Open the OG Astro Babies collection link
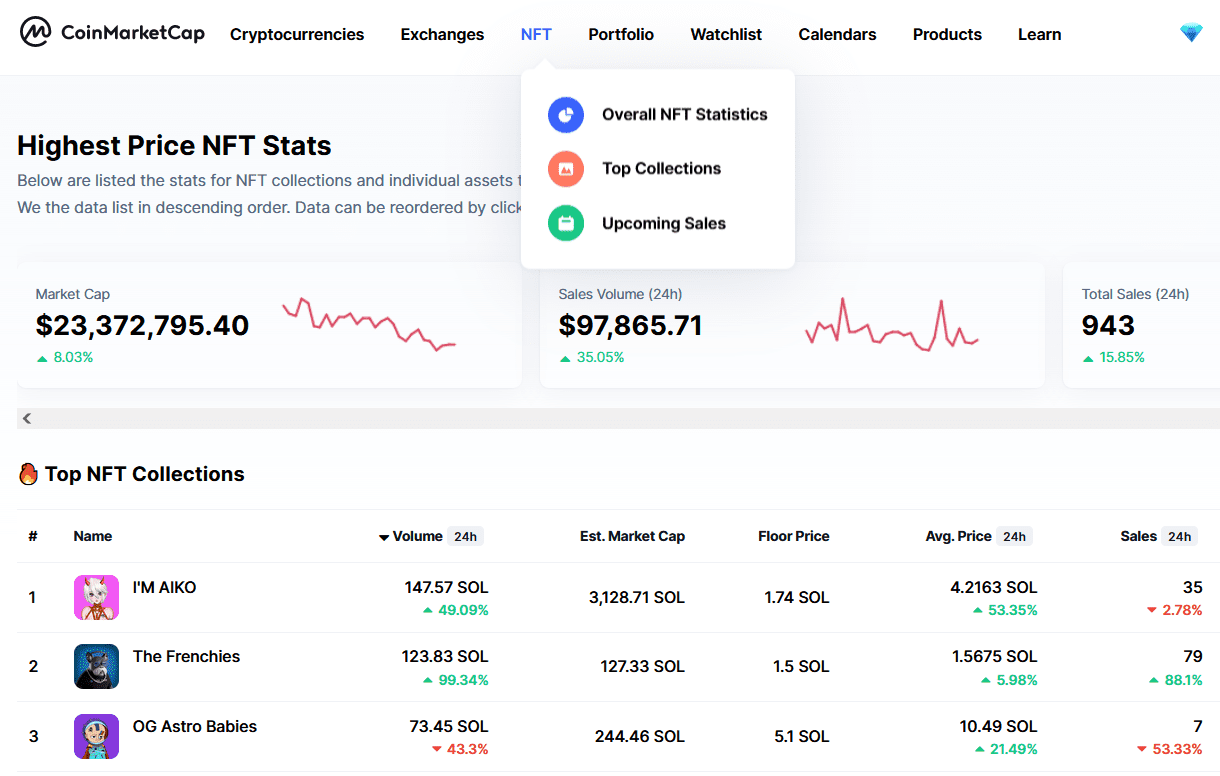The width and height of the screenshot is (1220, 776). tap(195, 726)
